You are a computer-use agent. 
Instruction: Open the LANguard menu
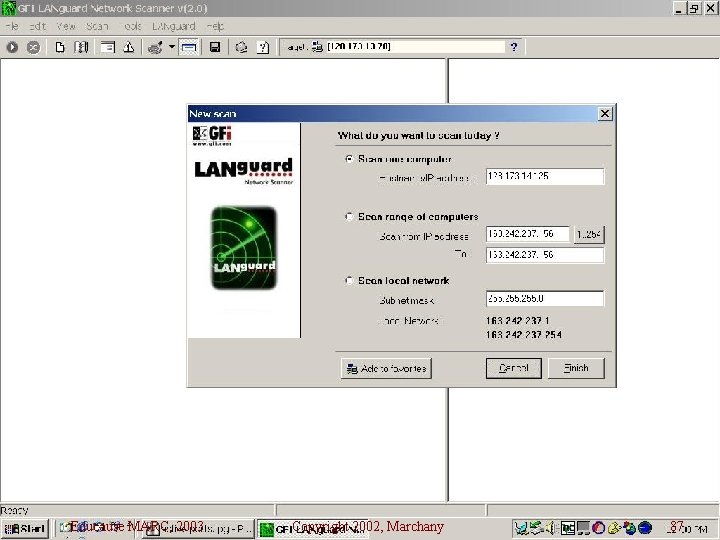pos(174,27)
